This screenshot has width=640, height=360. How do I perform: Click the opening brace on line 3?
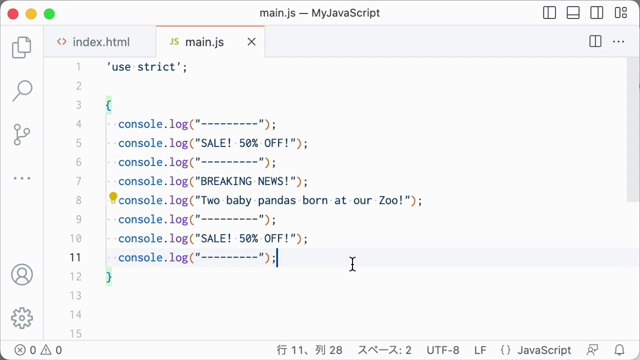(109, 105)
